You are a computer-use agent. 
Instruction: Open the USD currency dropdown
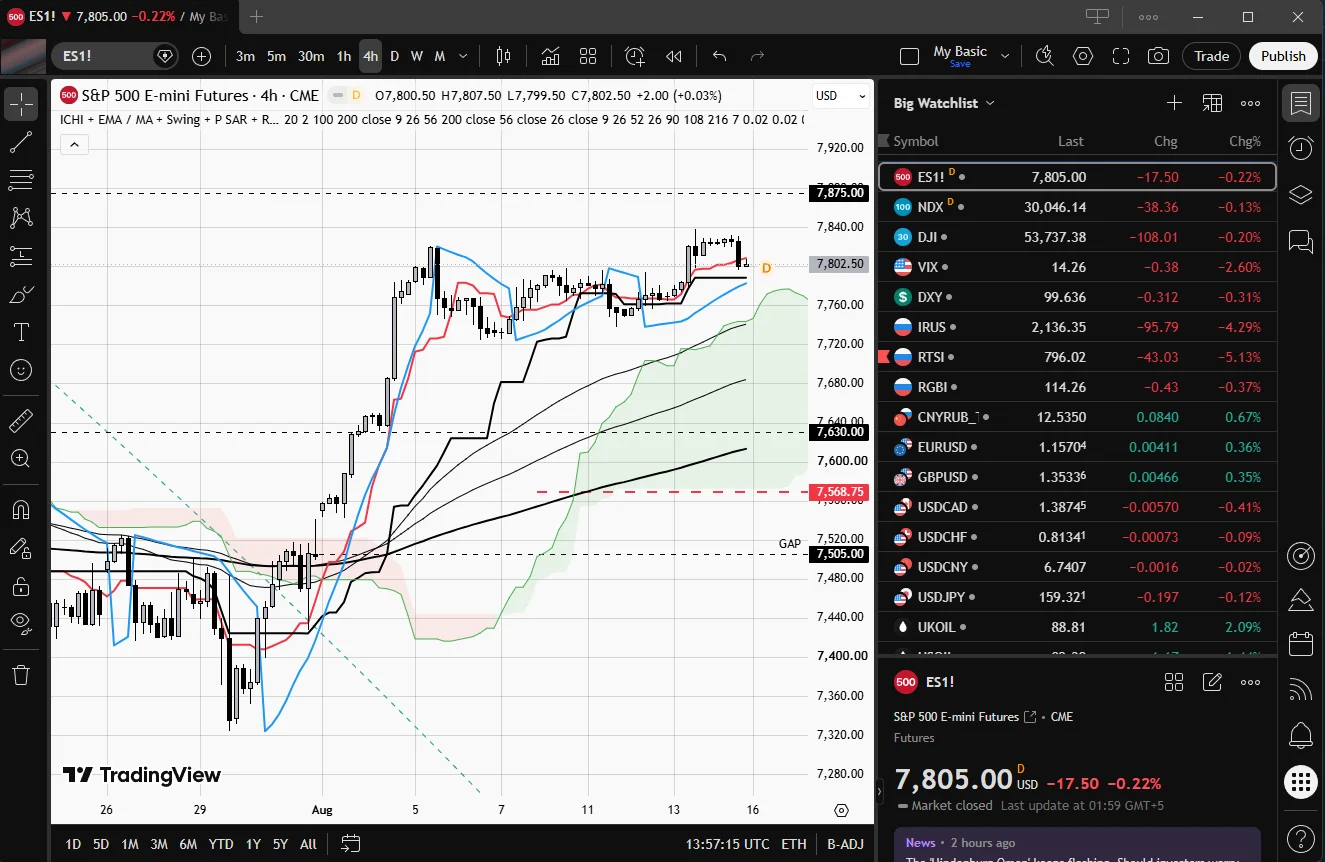pyautogui.click(x=841, y=96)
